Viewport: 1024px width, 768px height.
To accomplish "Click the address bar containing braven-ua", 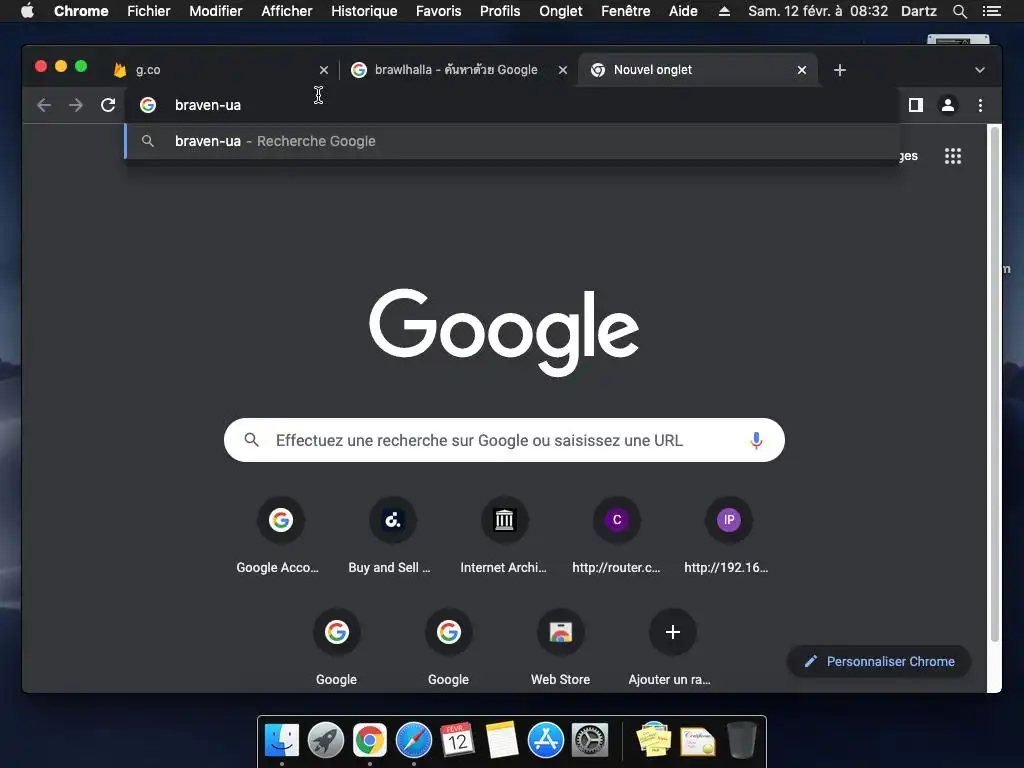I will tap(511, 105).
